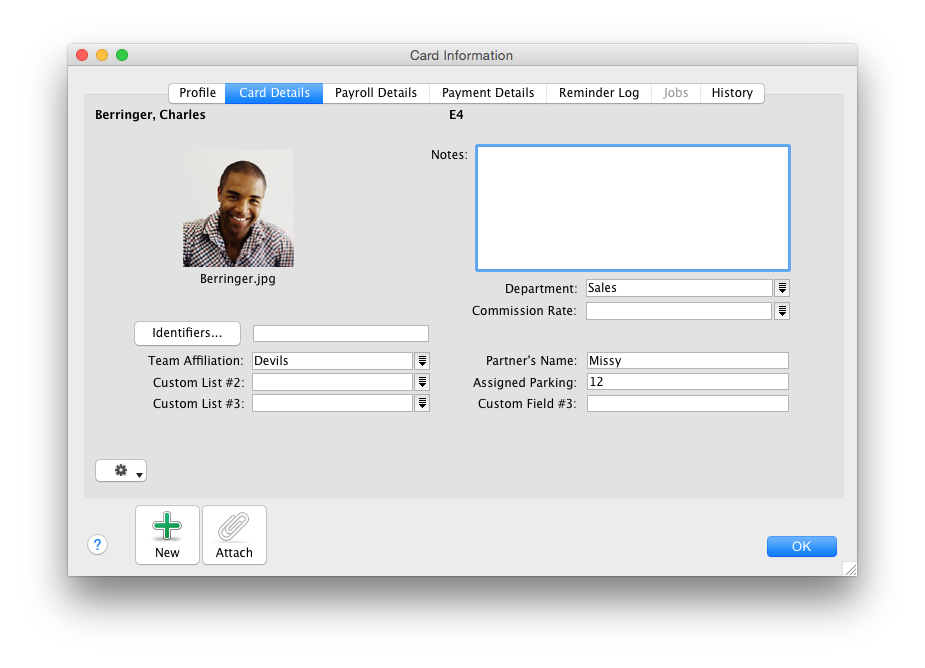Open the gear actions menu
The height and width of the screenshot is (668, 925).
121,470
